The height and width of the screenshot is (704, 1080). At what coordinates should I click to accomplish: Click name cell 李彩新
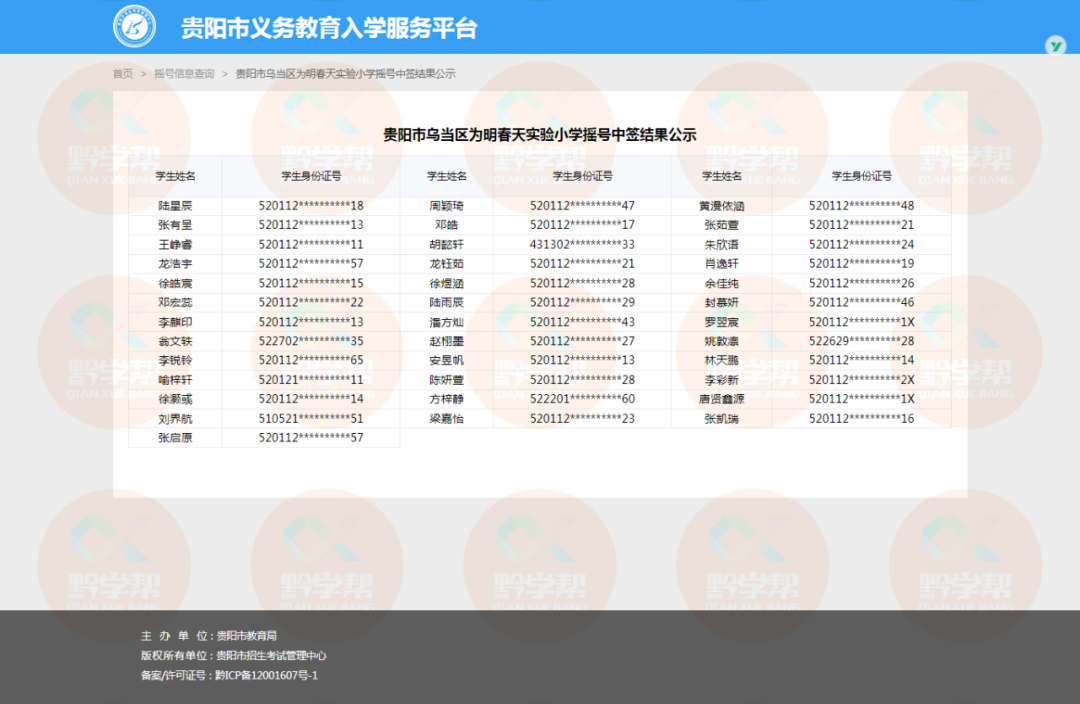[x=721, y=380]
